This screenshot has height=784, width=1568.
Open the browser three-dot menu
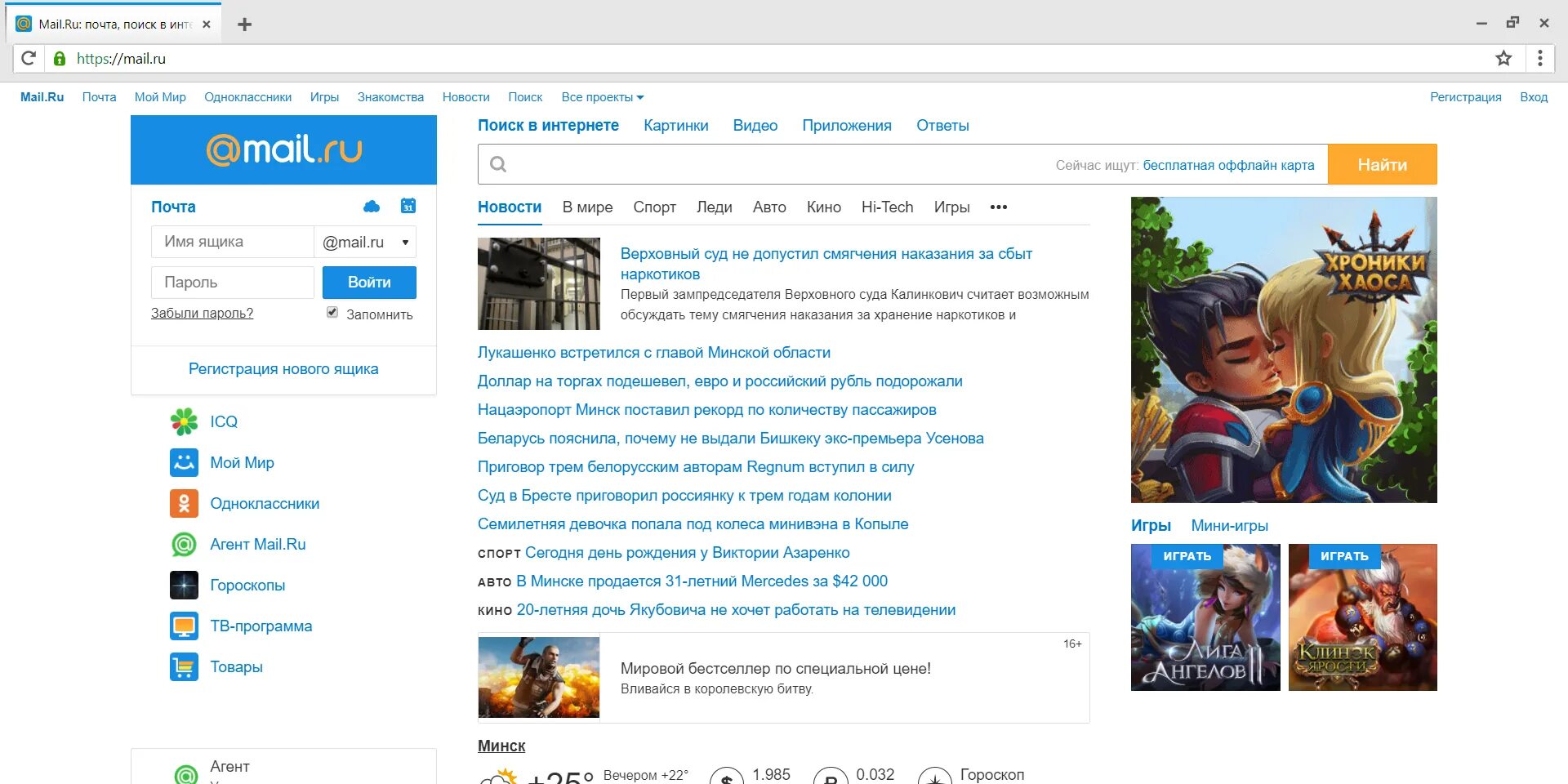(1540, 58)
